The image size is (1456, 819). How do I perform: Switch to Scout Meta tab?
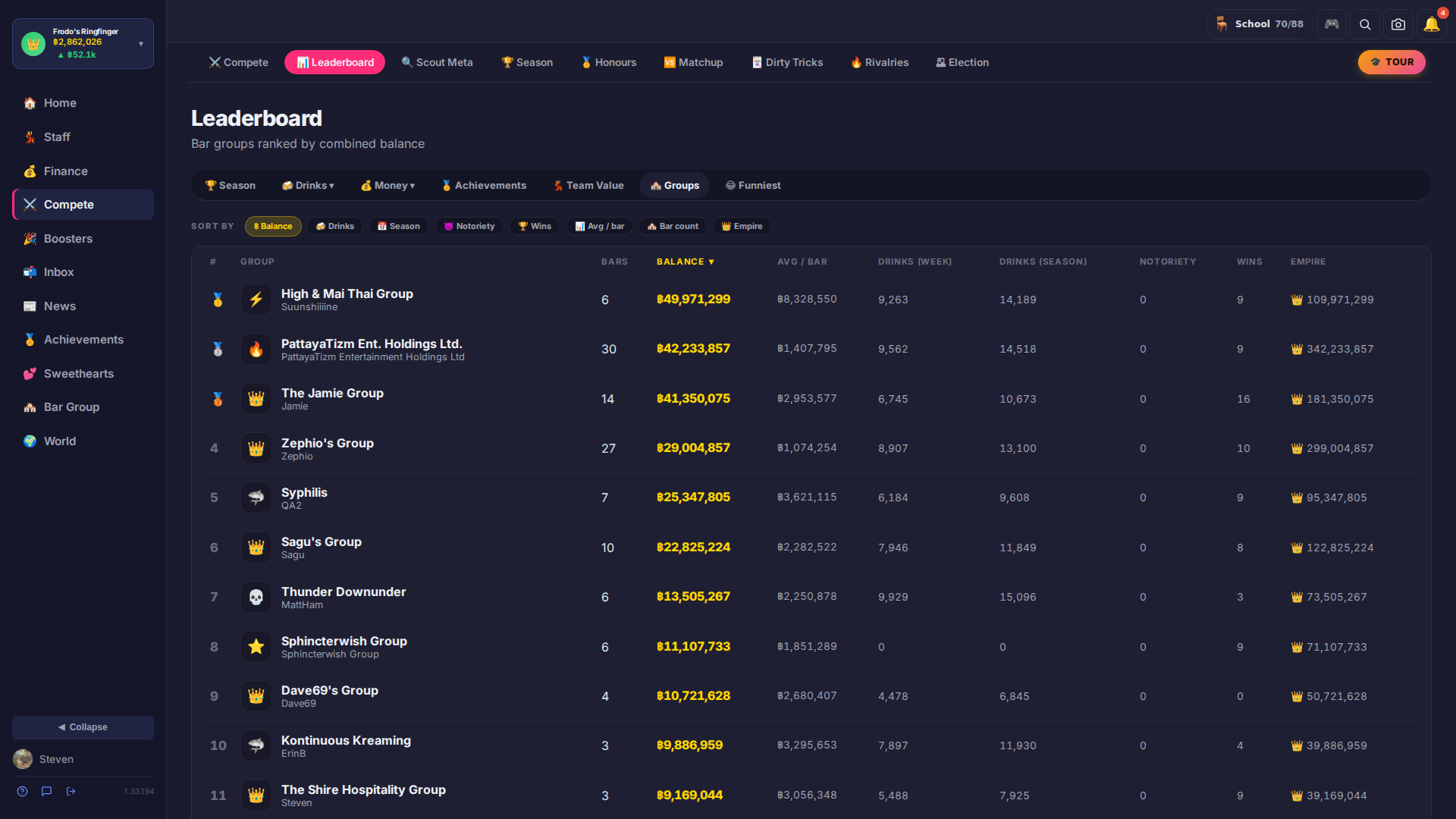tap(438, 62)
